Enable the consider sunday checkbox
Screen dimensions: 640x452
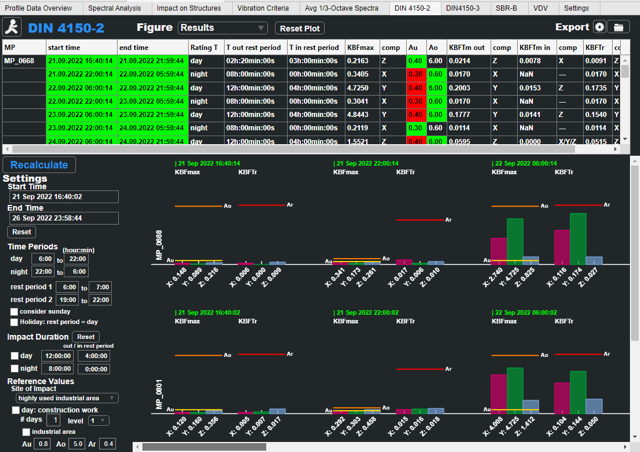tap(13, 311)
